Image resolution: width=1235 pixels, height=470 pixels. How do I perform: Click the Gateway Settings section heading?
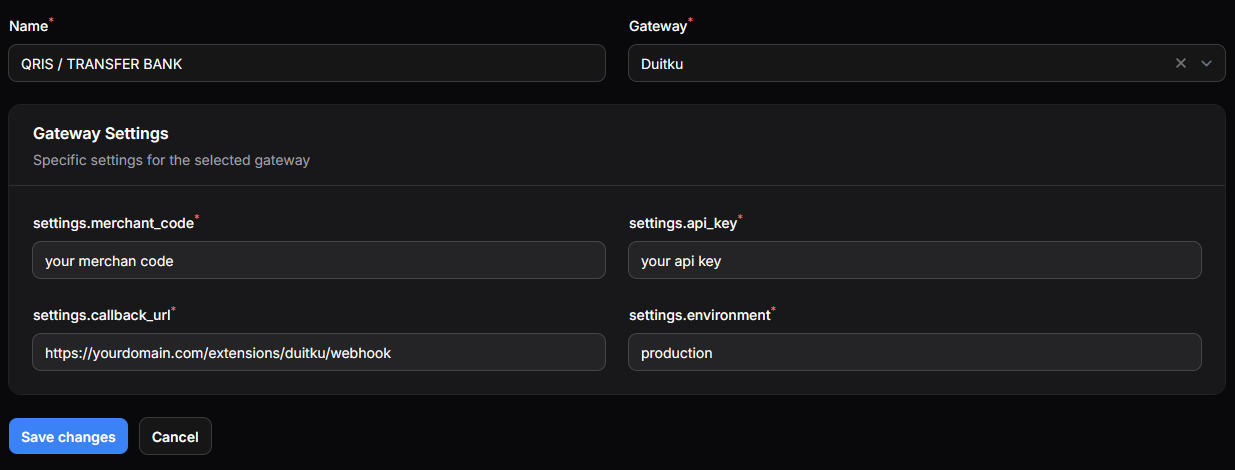(100, 133)
